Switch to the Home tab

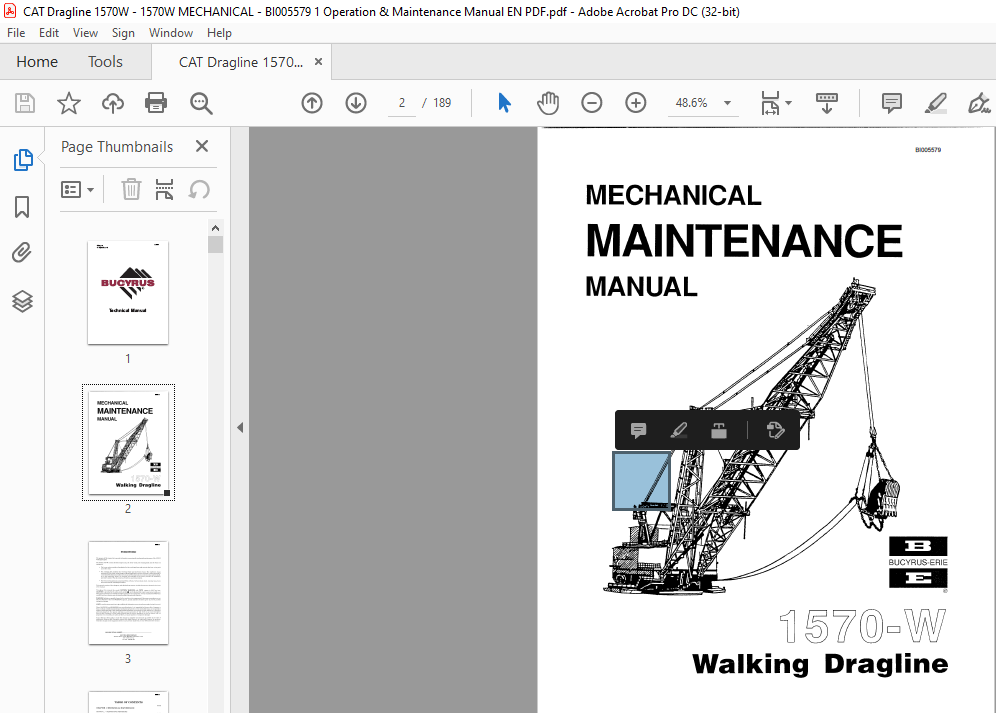click(37, 62)
